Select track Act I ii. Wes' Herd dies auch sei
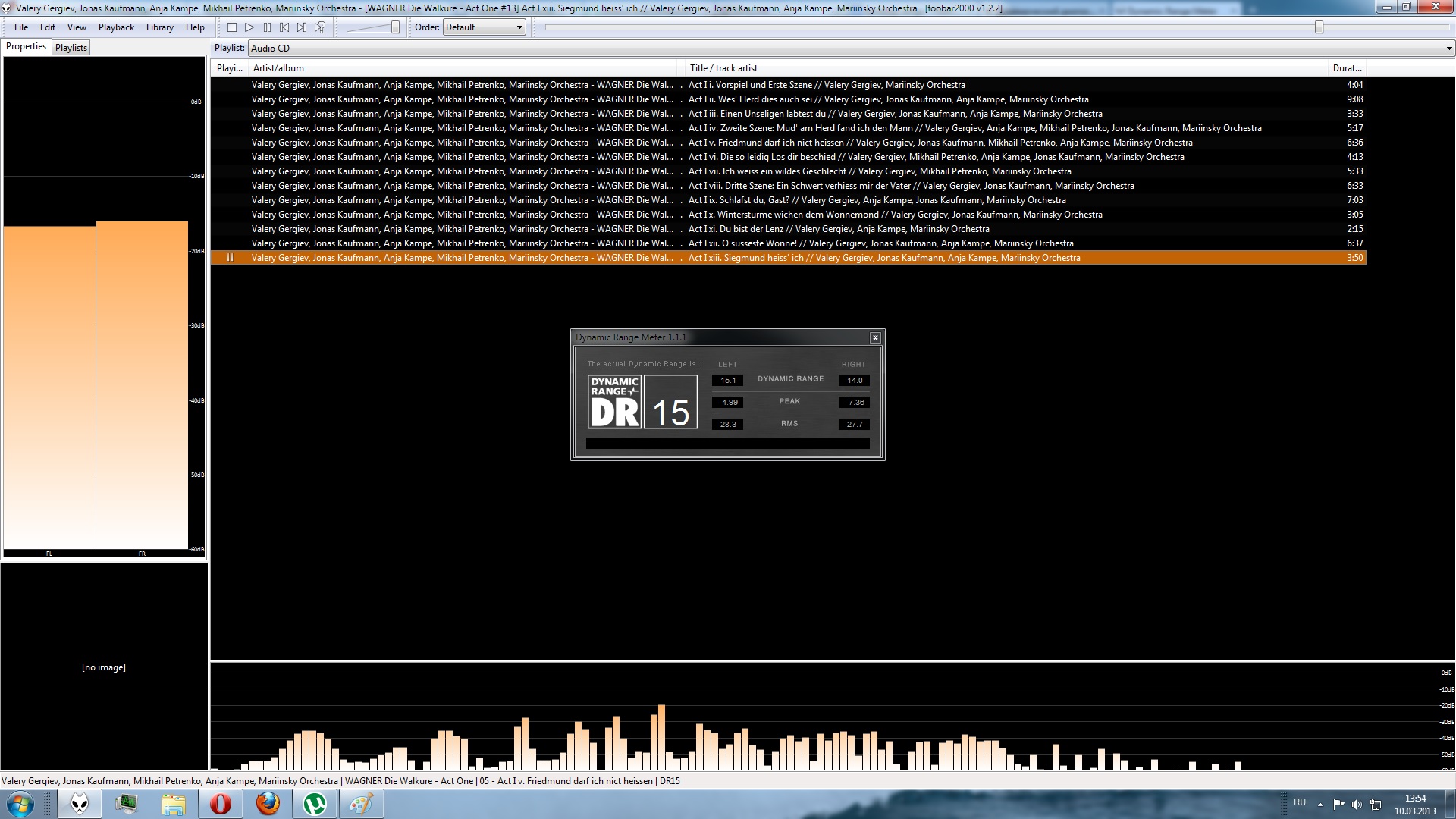 pos(789,99)
